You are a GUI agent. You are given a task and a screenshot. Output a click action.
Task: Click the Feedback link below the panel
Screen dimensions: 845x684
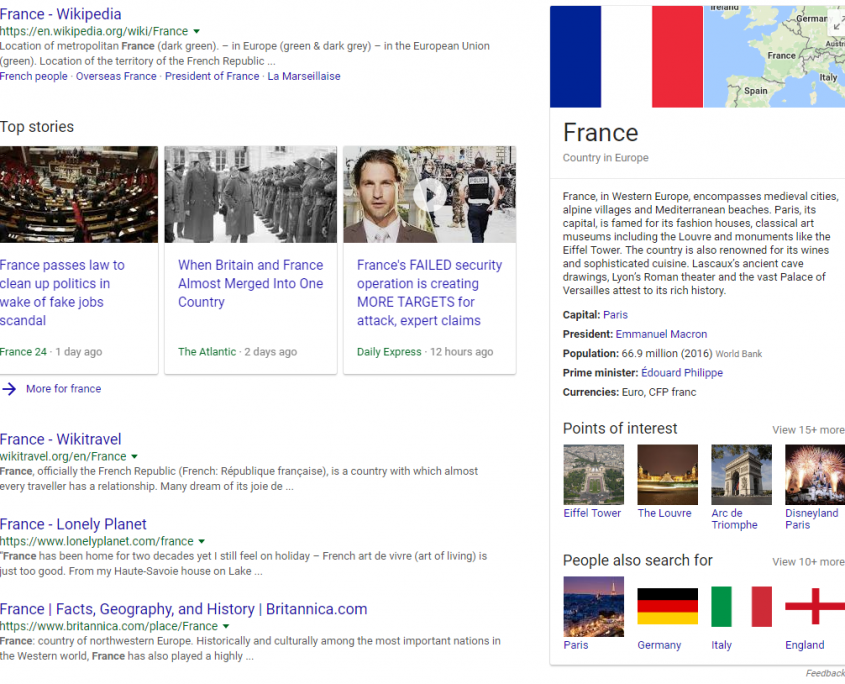824,674
